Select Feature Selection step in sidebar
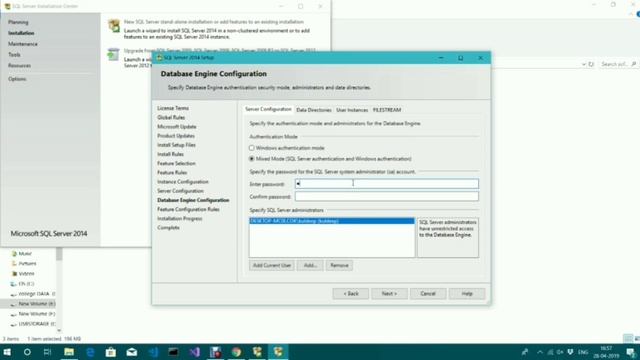The height and width of the screenshot is (360, 640). coord(176,163)
